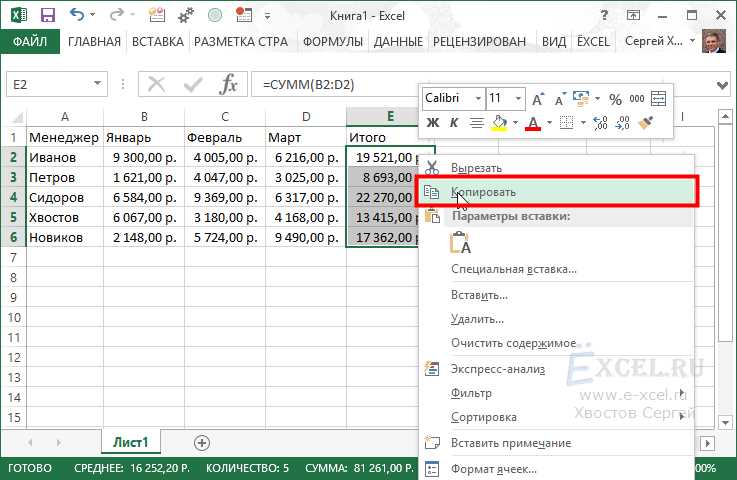Open Calibri font name dropdown
737x480 pixels.
click(478, 98)
